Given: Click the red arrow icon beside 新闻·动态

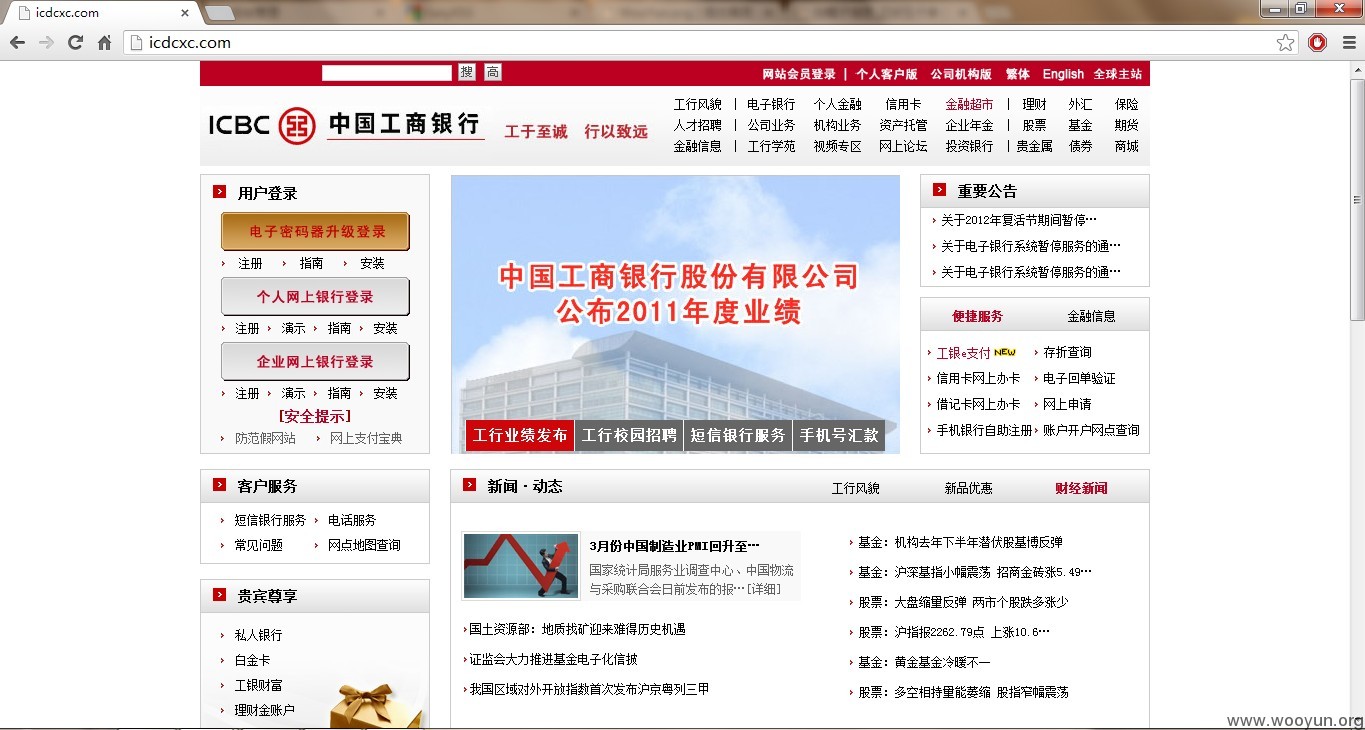Looking at the screenshot, I should tap(469, 485).
